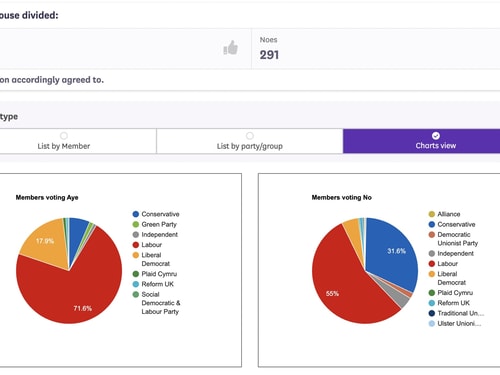
Task: Click Plaid Cymru legend marker in Aye chart
Action: 136,274
